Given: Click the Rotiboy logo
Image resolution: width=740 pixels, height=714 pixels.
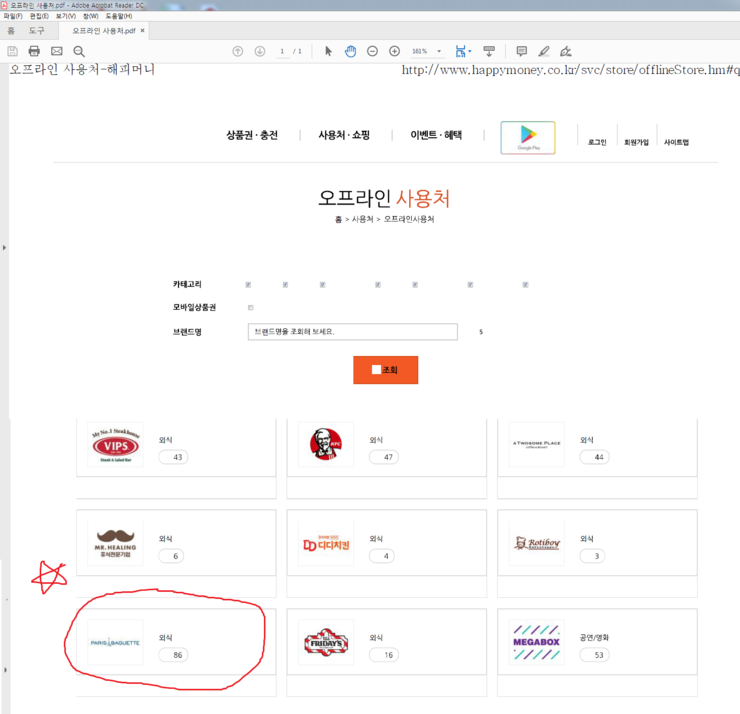Looking at the screenshot, I should pyautogui.click(x=537, y=544).
